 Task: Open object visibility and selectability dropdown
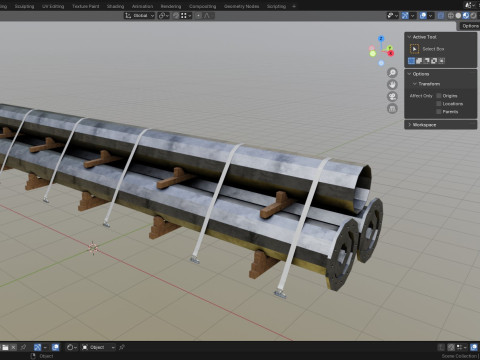coord(392,16)
